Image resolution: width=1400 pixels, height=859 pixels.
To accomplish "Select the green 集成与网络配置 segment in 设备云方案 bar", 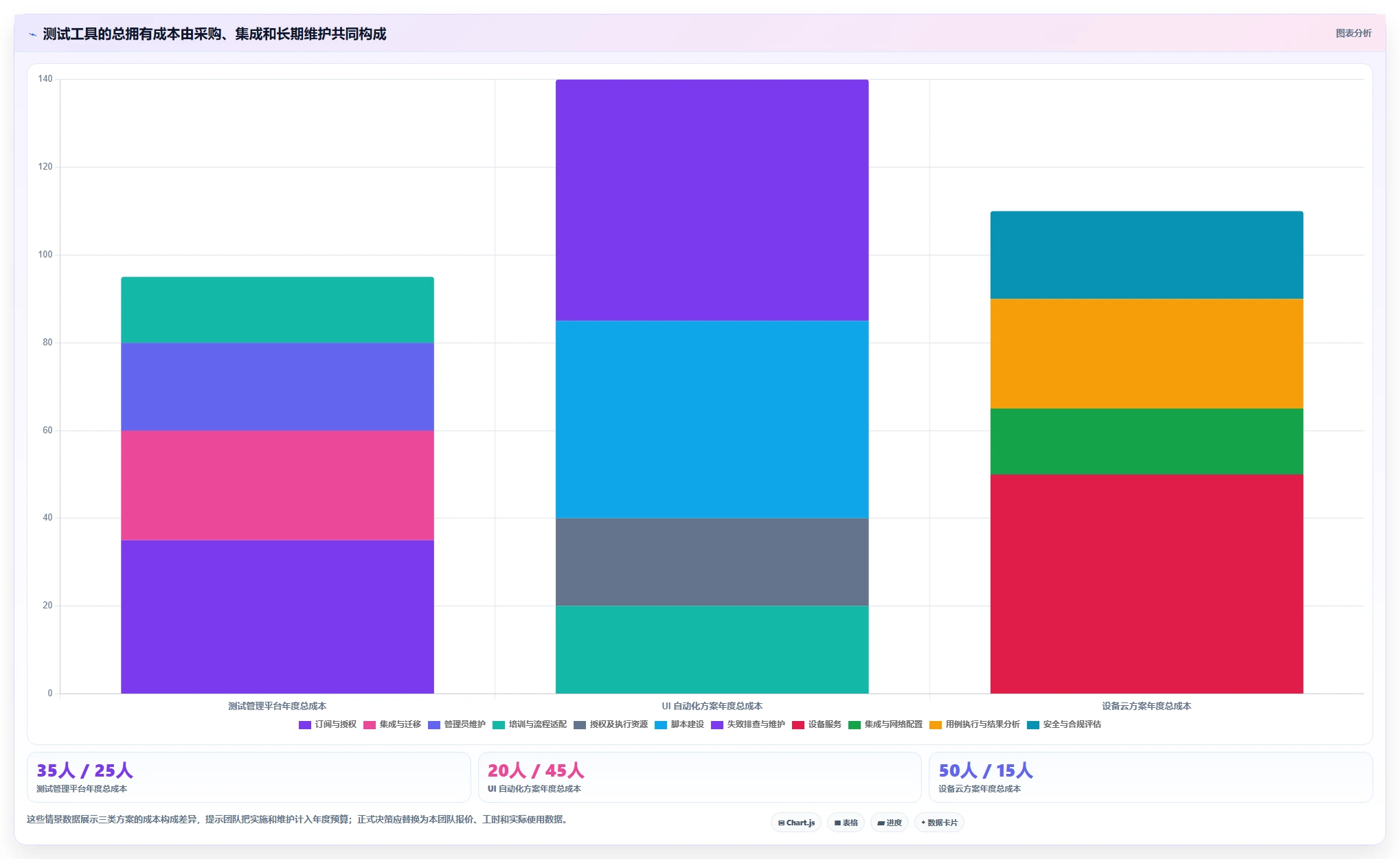I will [1147, 442].
